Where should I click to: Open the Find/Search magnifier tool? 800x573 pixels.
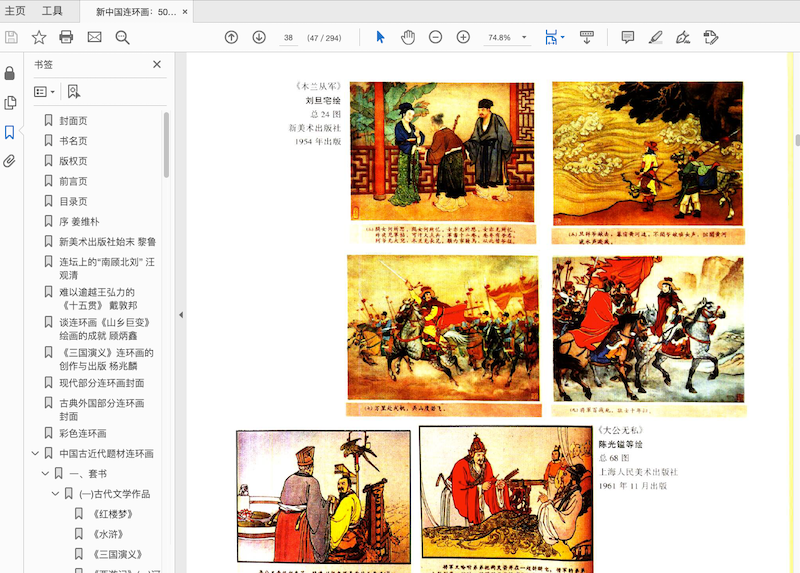pos(122,37)
